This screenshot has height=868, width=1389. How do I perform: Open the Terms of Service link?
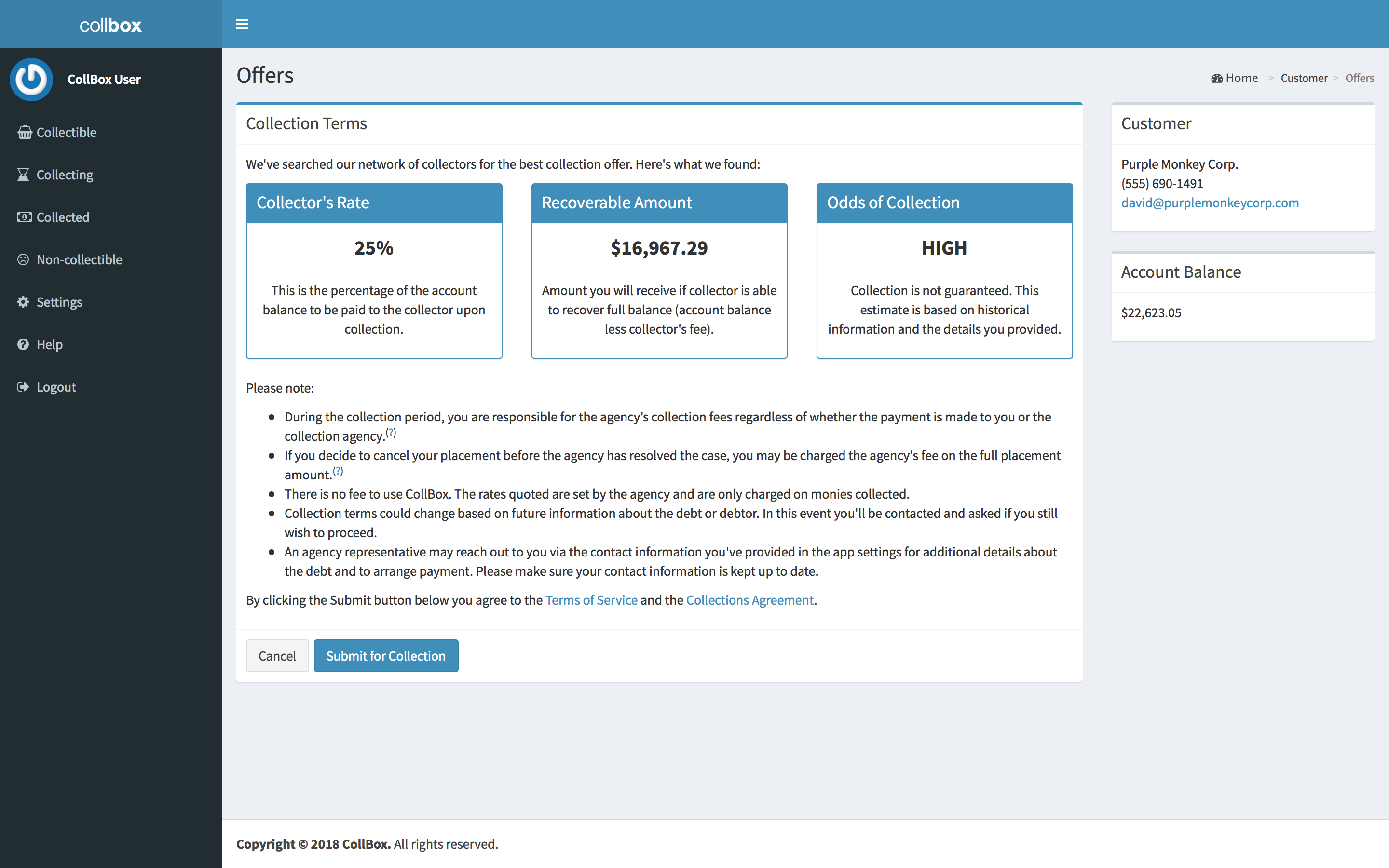click(x=591, y=600)
